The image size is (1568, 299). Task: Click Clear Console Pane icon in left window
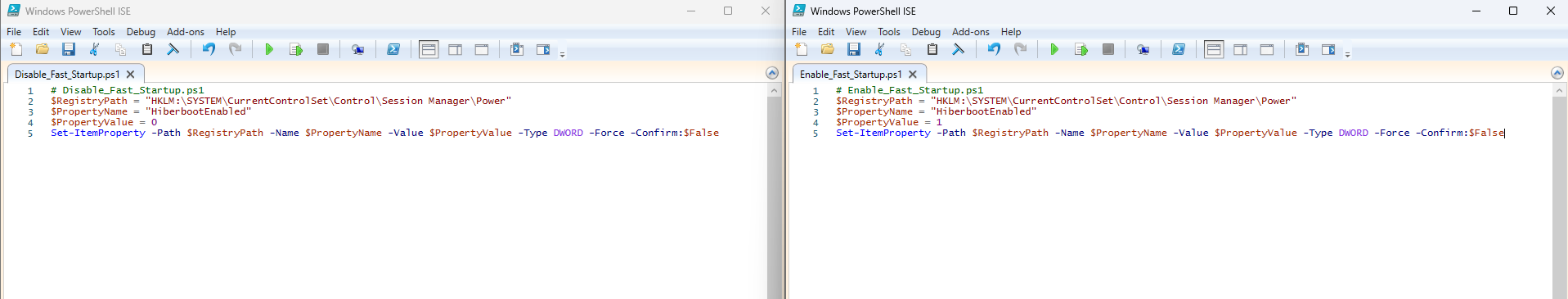pos(173,50)
